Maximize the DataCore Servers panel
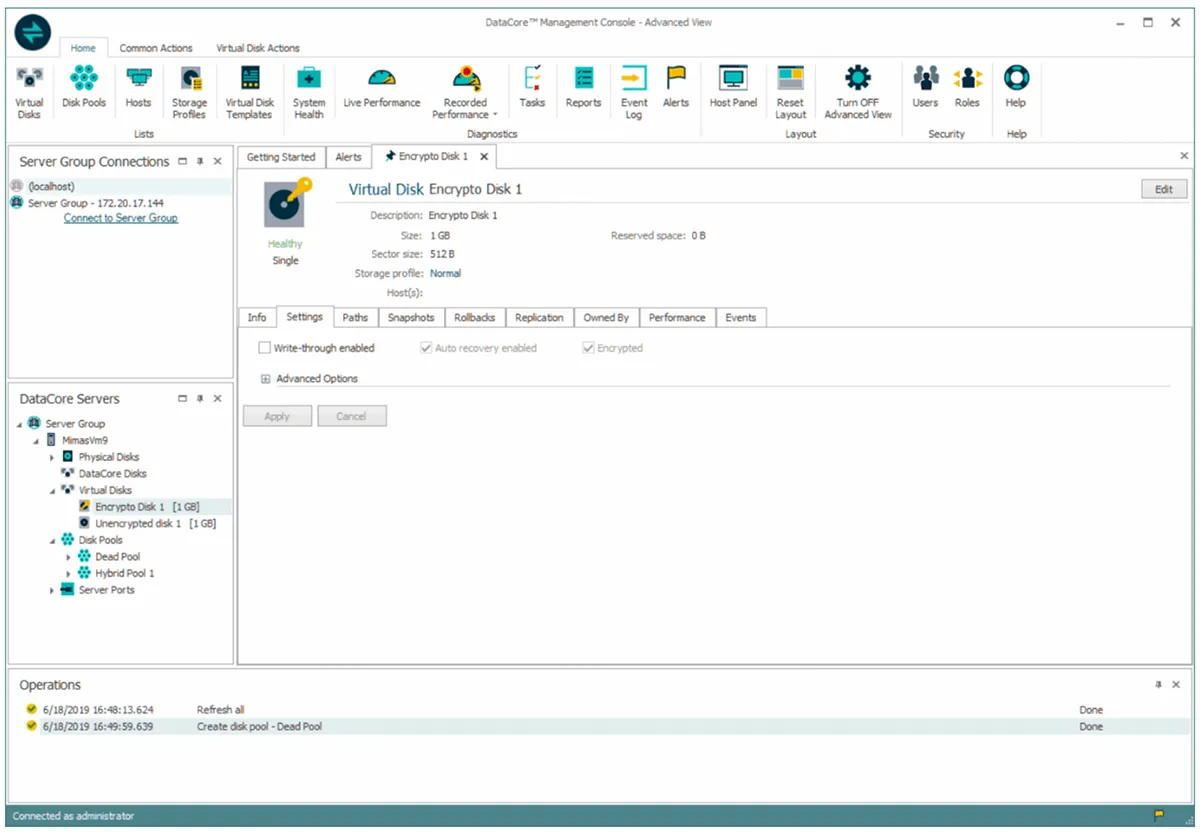1200x832 pixels. tap(182, 398)
